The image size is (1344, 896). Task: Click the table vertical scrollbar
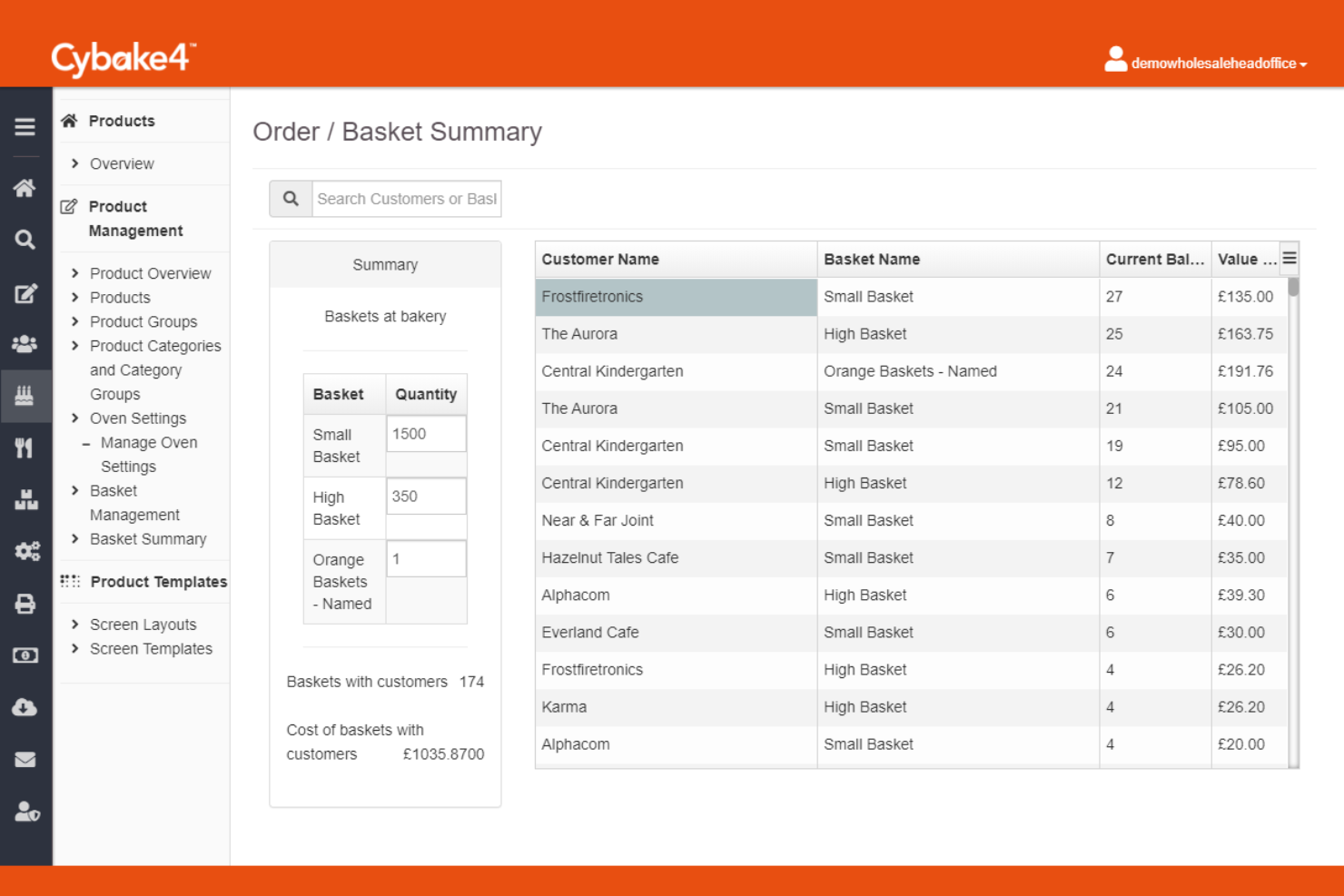(x=1293, y=522)
